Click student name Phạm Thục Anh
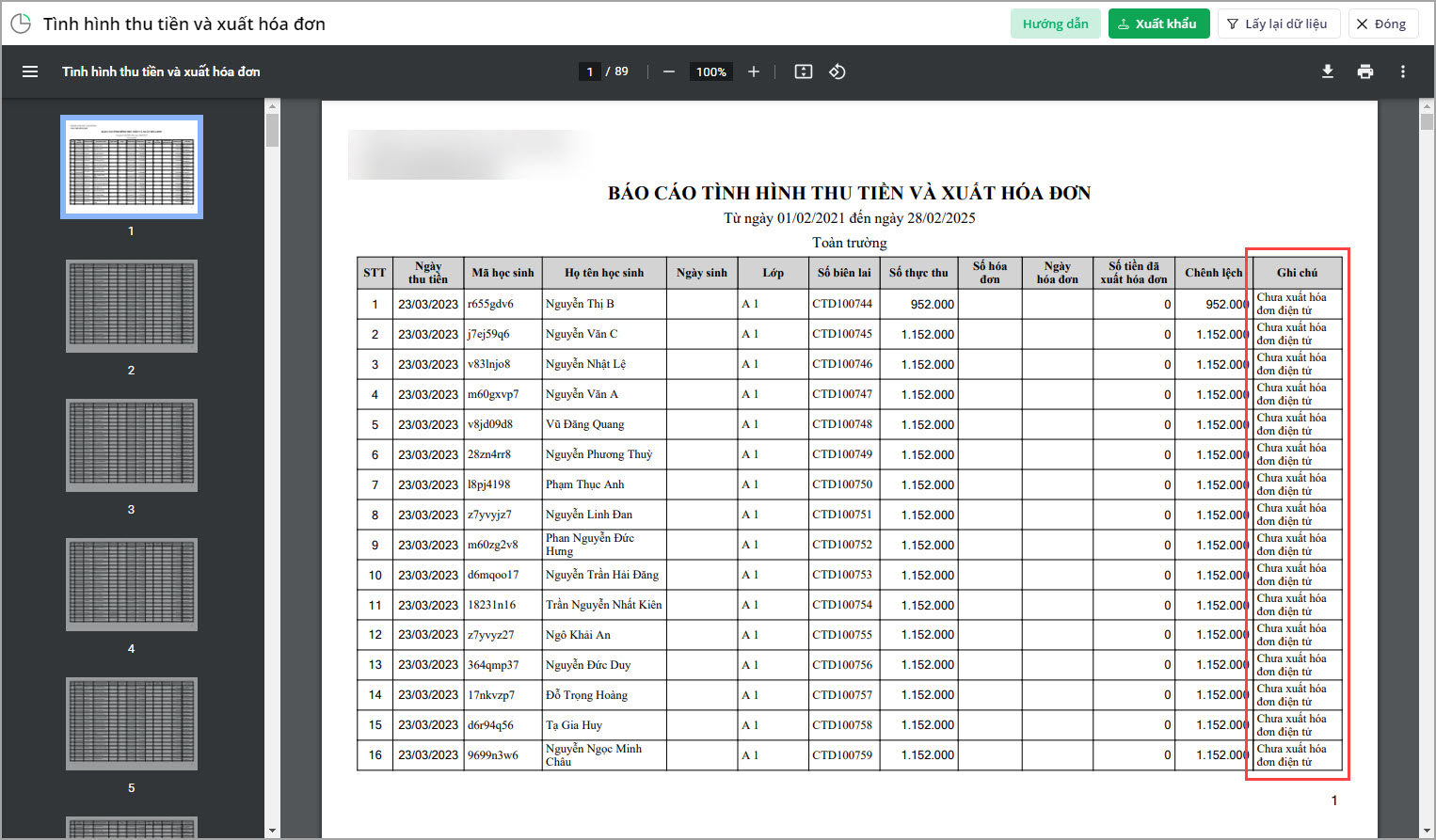The height and width of the screenshot is (840, 1436). tap(584, 484)
